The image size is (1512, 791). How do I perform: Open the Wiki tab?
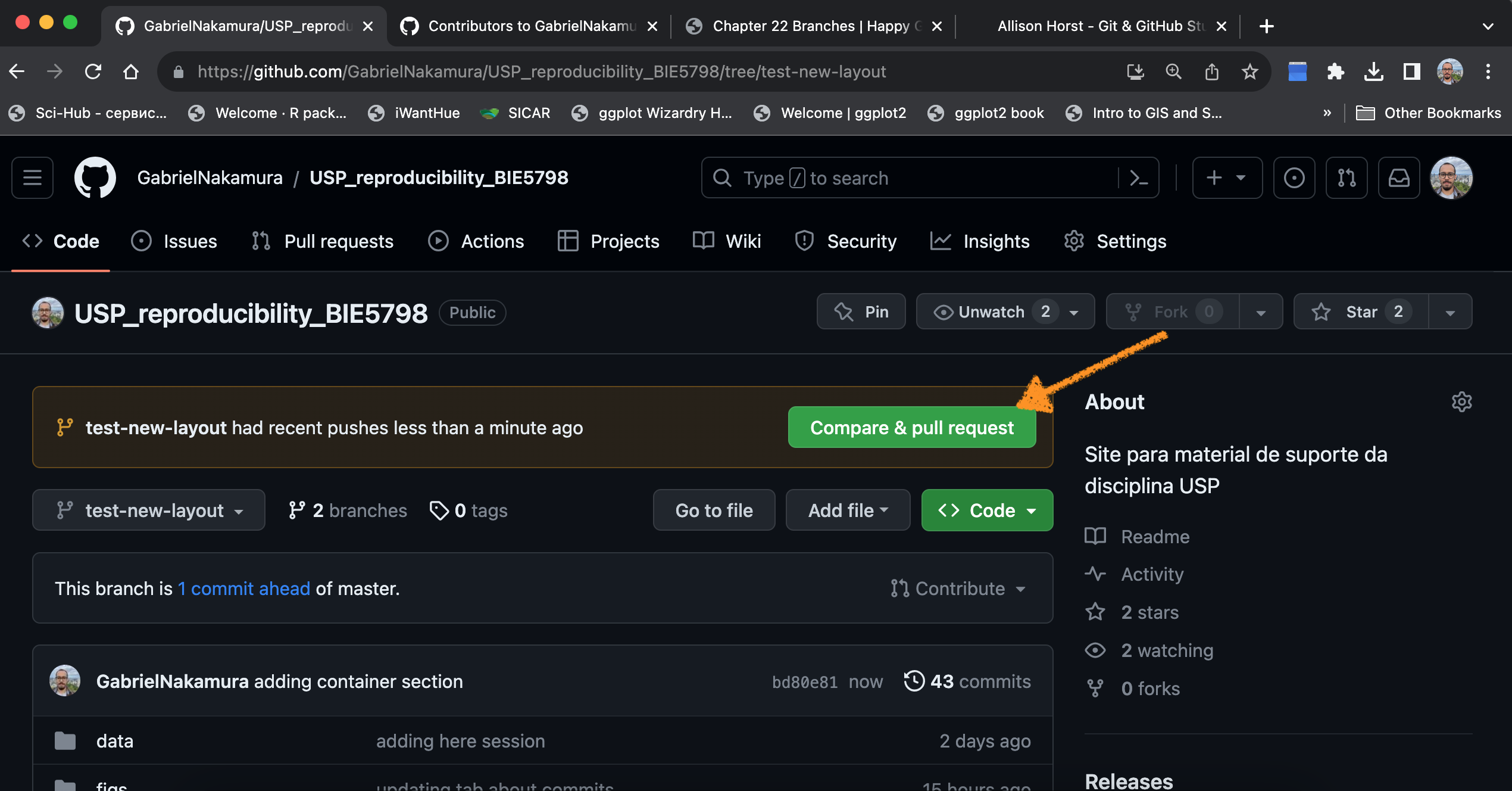point(727,241)
